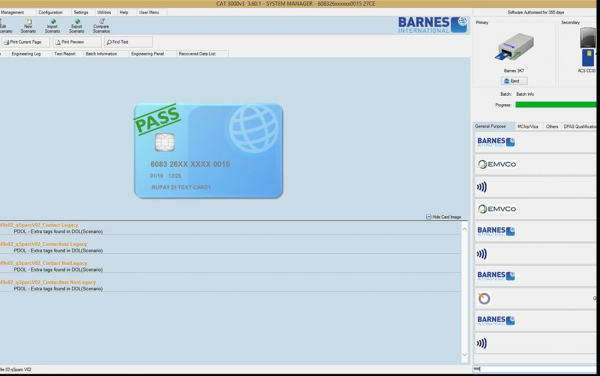
Task: Open the Configuration menu
Action: pos(50,12)
